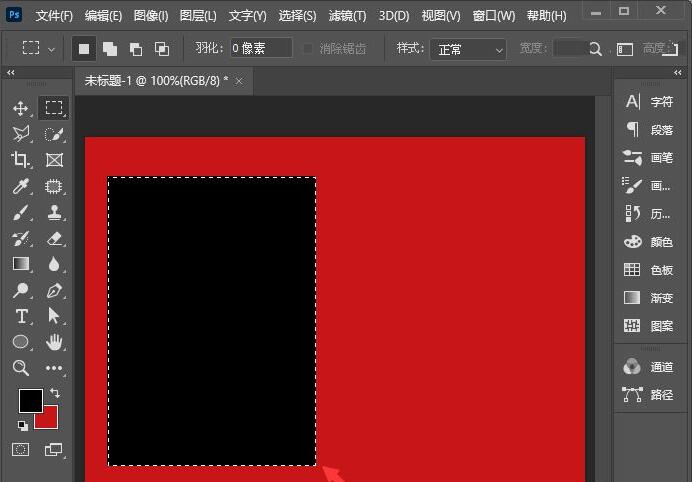
Task: Select the Crop tool
Action: 20,159
